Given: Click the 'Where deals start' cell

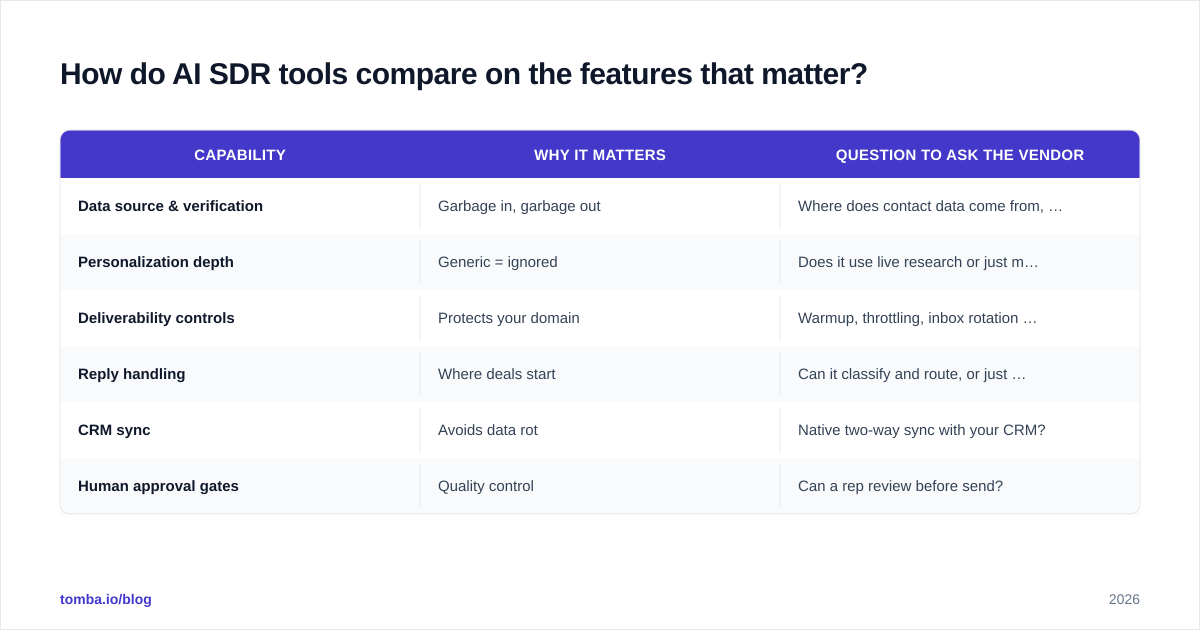Looking at the screenshot, I should 600,374.
